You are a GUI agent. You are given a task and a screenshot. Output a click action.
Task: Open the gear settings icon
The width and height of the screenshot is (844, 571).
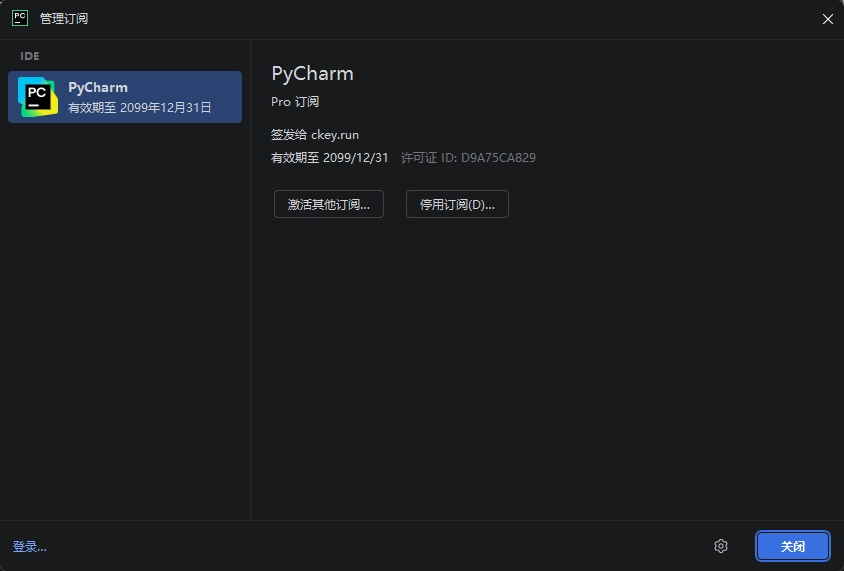coord(721,546)
